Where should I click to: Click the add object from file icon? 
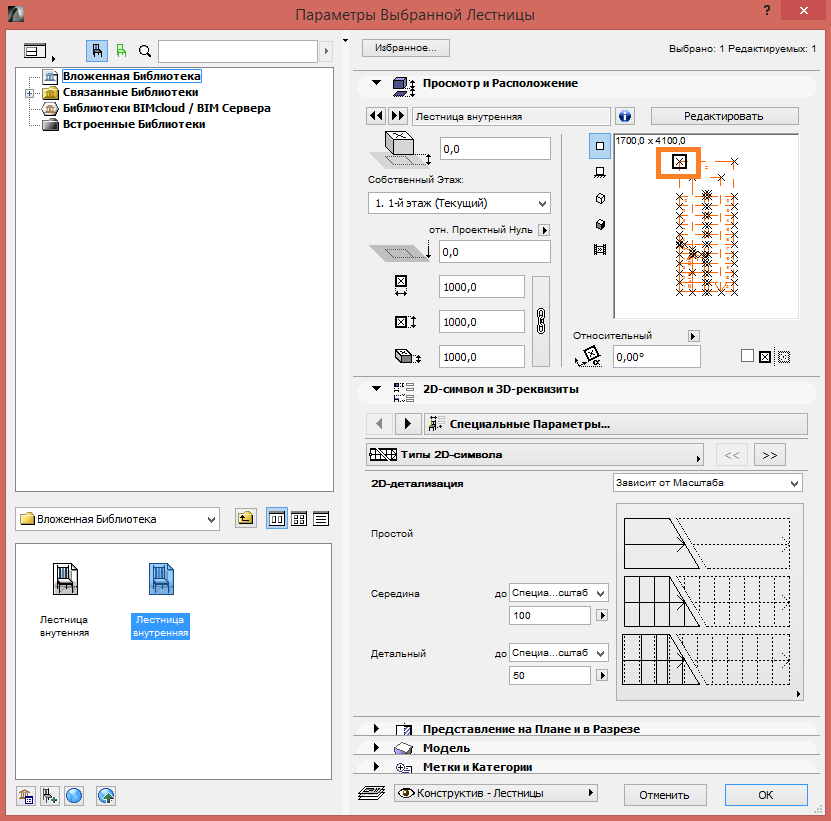click(x=50, y=796)
